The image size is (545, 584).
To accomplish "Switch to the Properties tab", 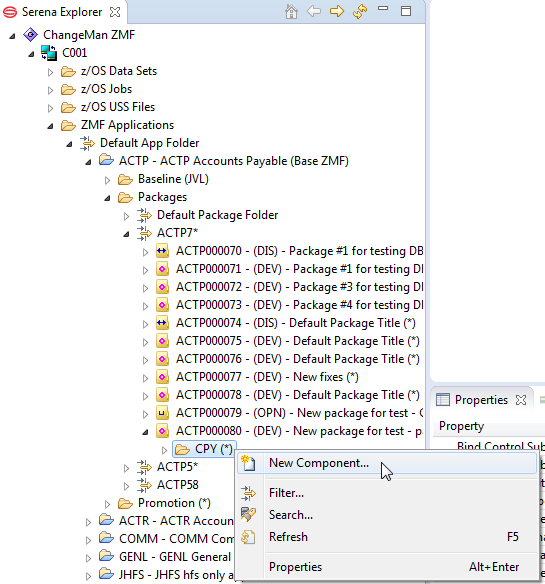I will (481, 400).
